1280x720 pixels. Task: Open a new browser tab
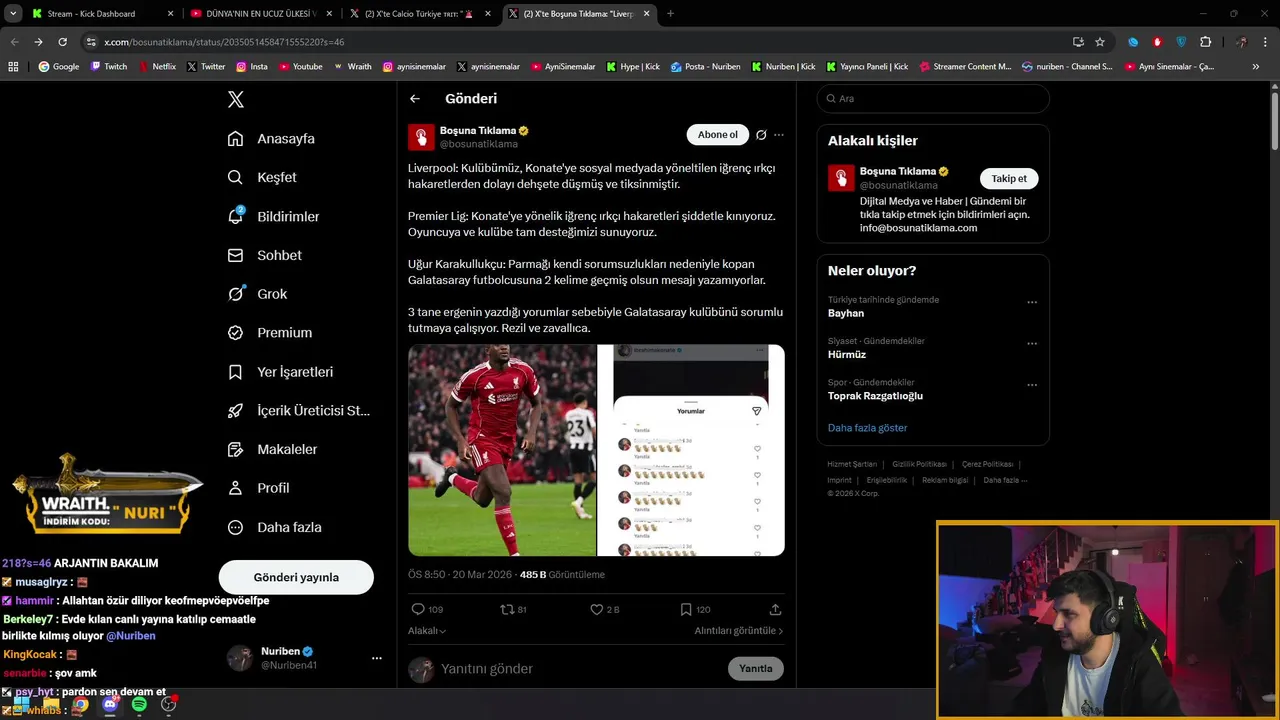pos(670,14)
